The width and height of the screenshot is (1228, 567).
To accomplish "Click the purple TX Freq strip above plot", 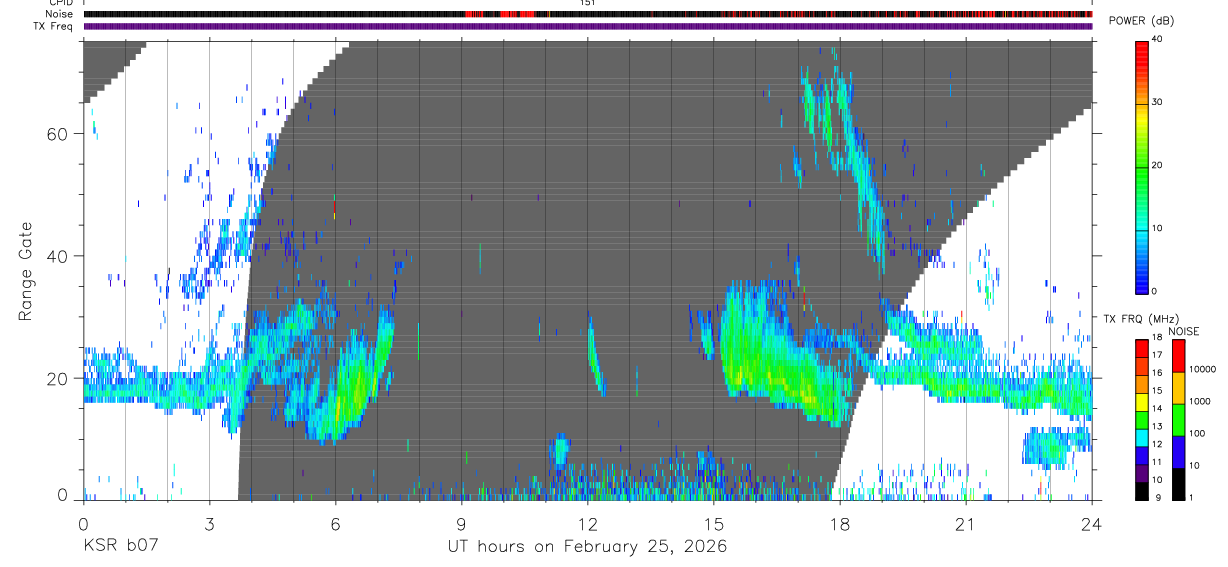I will click(588, 26).
